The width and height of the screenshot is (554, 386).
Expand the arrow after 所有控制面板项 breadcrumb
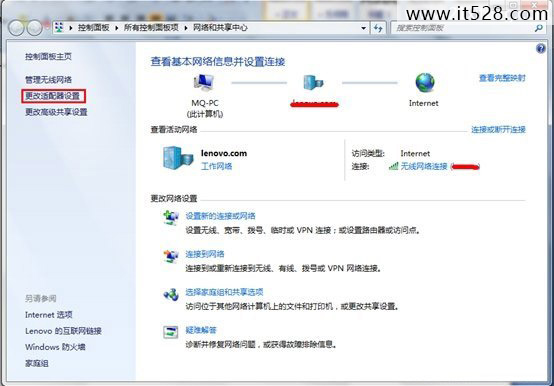coord(186,28)
